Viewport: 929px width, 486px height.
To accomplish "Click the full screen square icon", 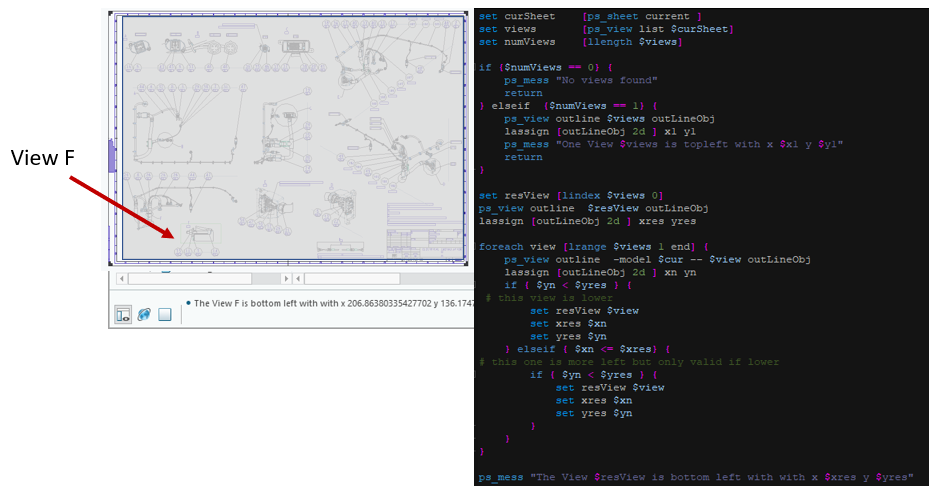I will [165, 315].
